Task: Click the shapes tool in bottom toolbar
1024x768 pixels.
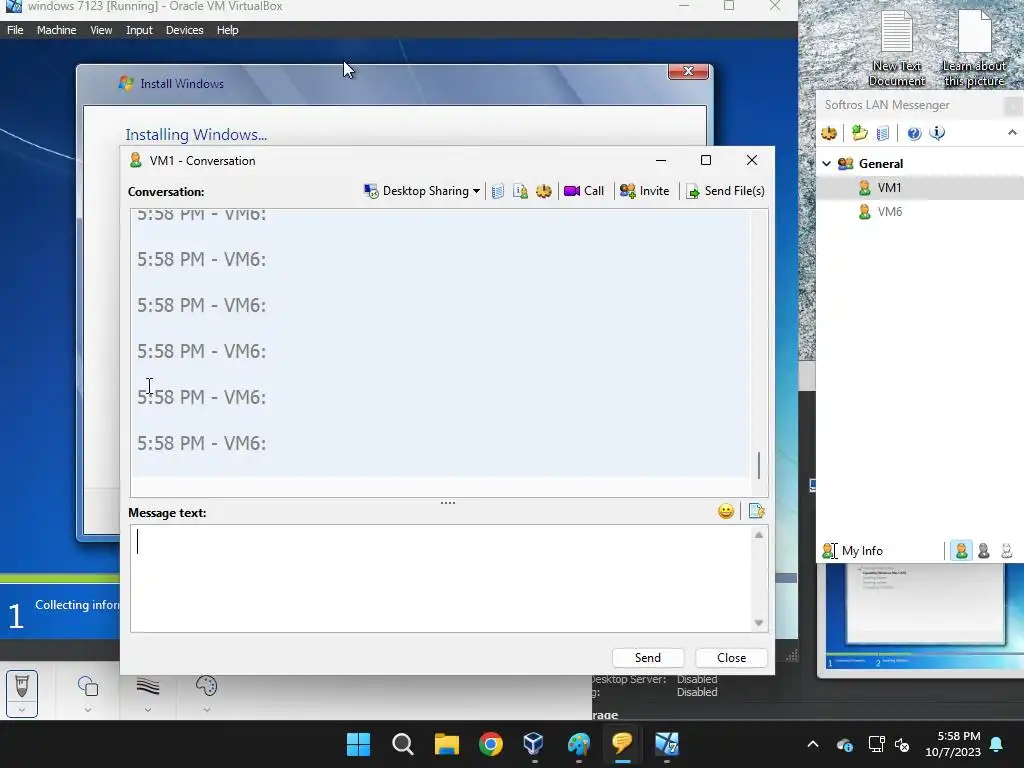Action: (88, 686)
